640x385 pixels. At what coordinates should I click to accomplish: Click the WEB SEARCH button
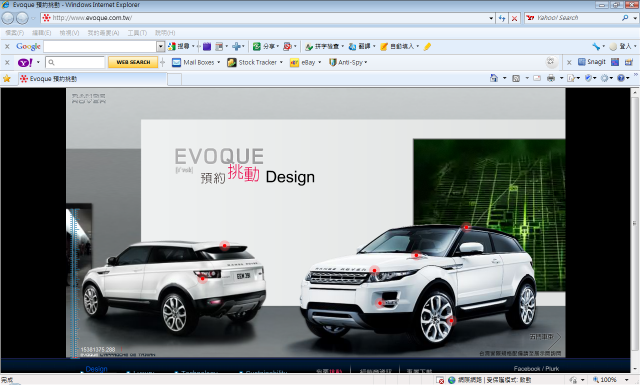[x=133, y=62]
